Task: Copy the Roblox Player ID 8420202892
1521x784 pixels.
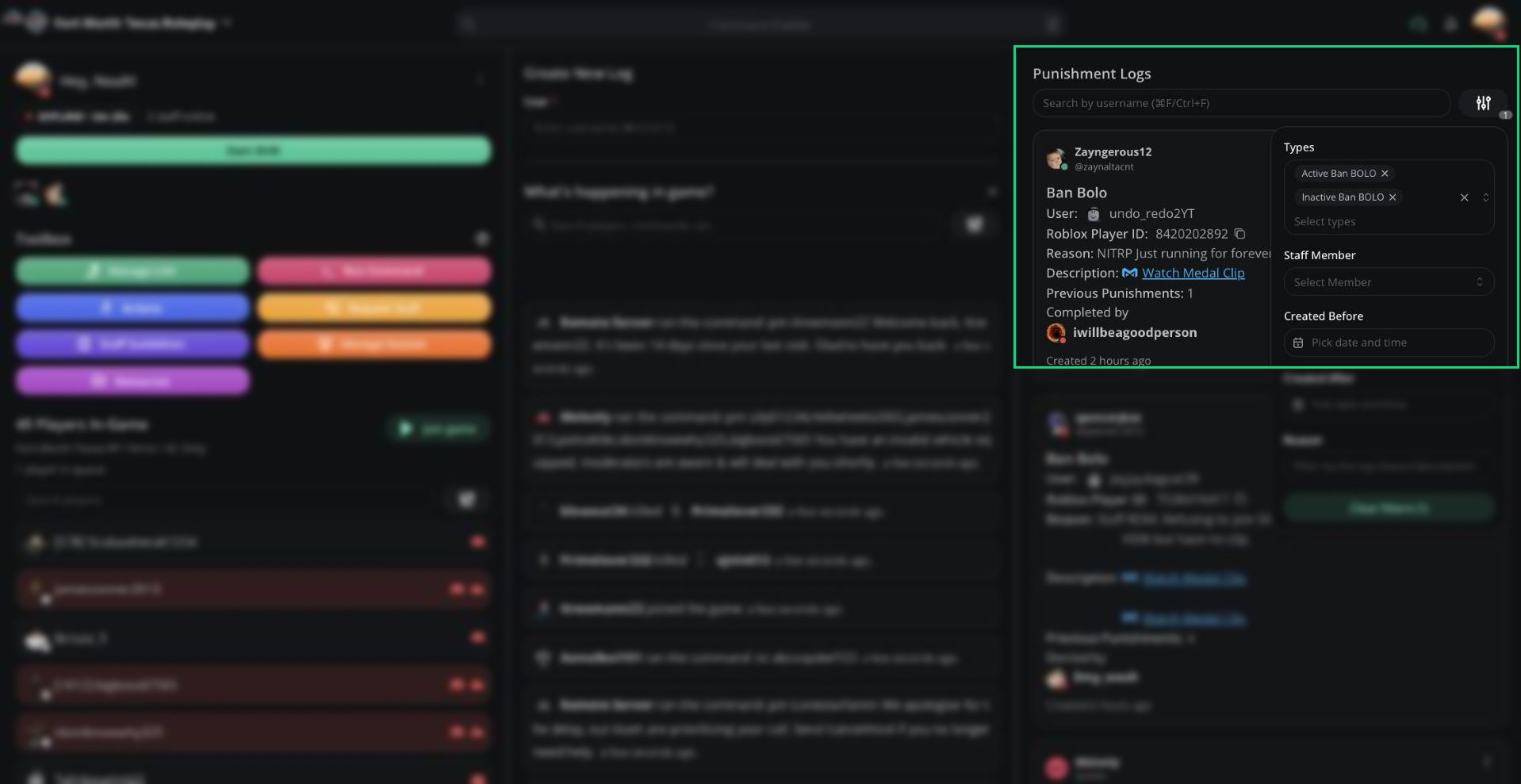Action: (1239, 234)
